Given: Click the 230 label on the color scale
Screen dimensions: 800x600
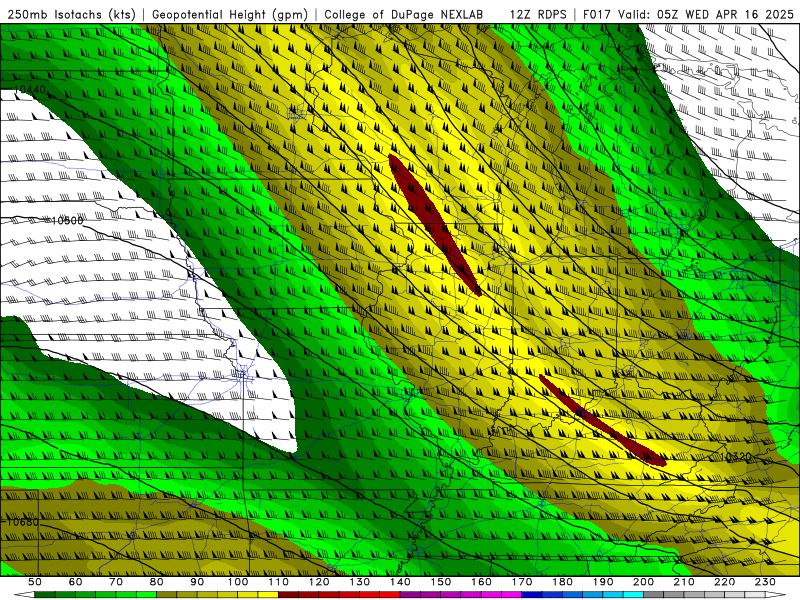Looking at the screenshot, I should (x=765, y=582).
